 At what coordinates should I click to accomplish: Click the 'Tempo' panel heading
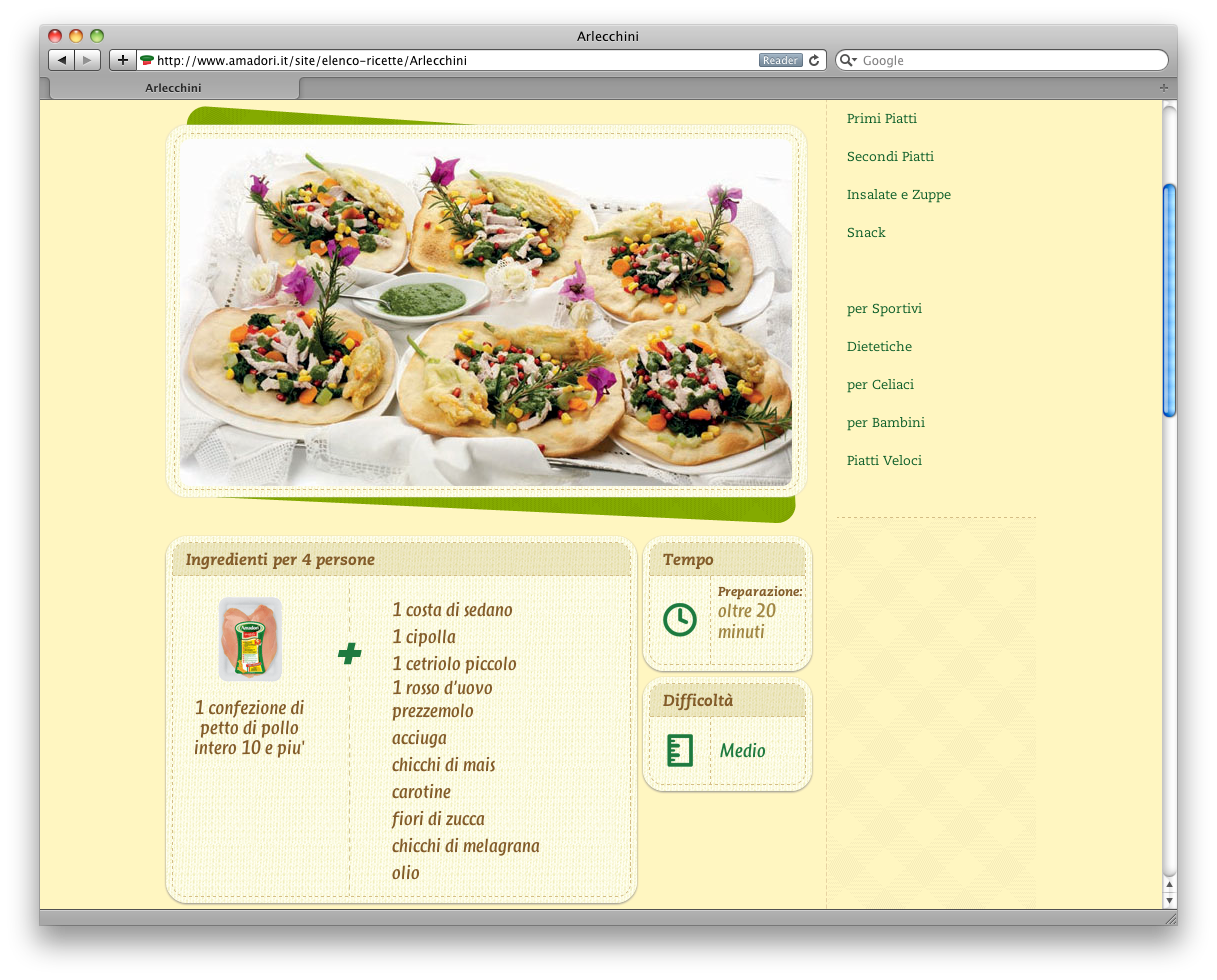pyautogui.click(x=688, y=560)
